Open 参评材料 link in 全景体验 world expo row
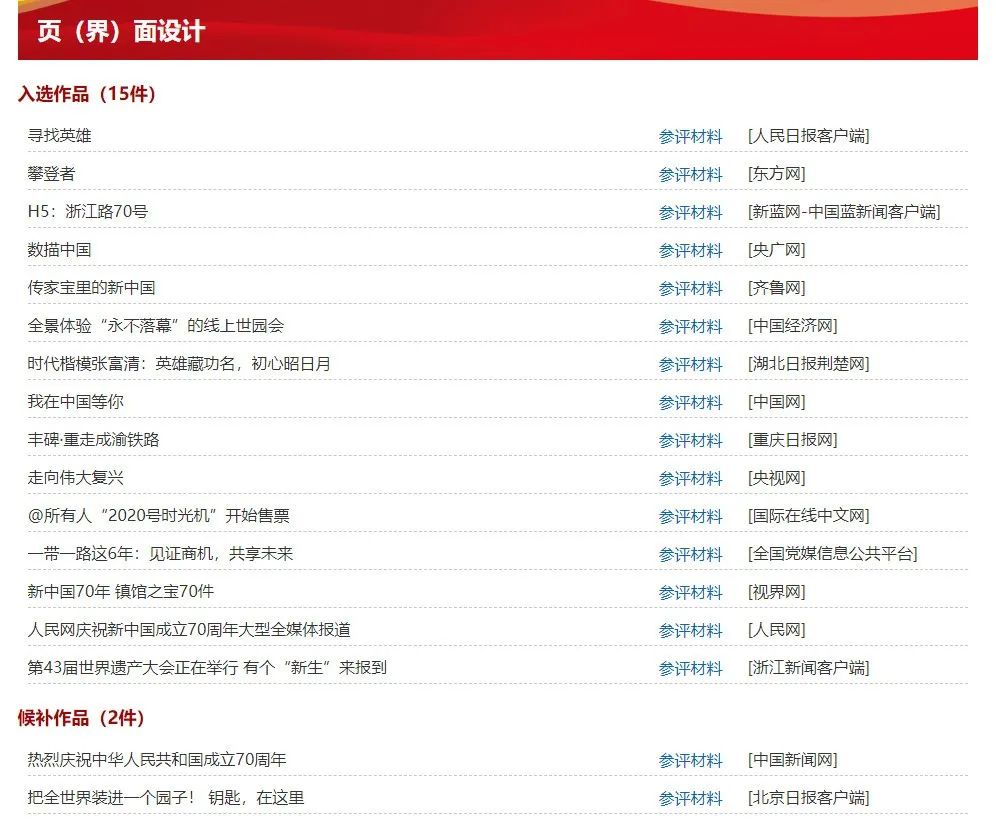This screenshot has height=828, width=996. click(x=690, y=327)
